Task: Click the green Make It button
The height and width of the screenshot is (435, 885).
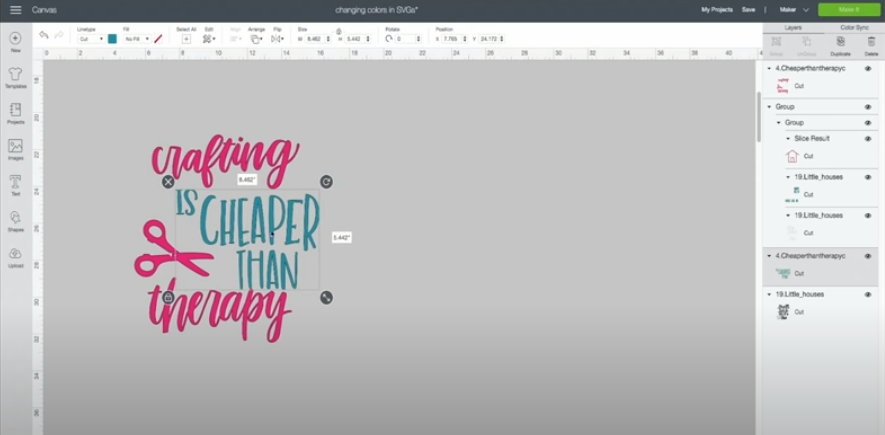Action: tap(848, 10)
